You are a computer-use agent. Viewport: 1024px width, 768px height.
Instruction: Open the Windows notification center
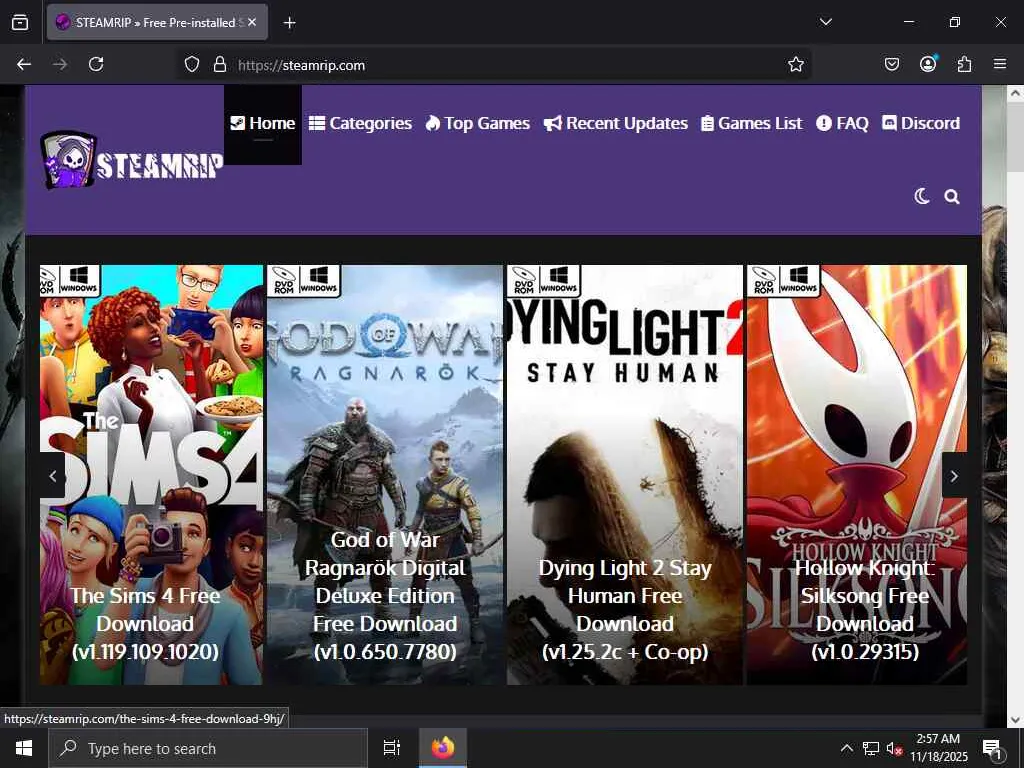[993, 749]
